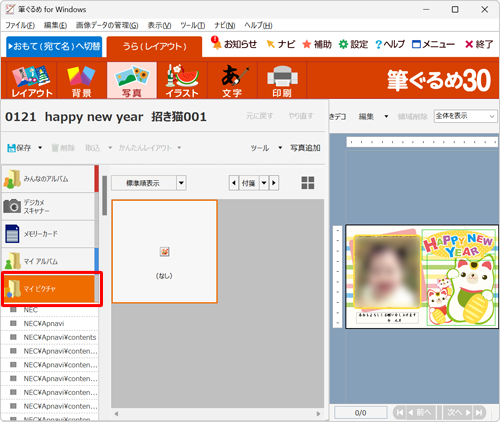500x422 pixels.
Task: Go to 次へ next page
Action: pos(458,412)
